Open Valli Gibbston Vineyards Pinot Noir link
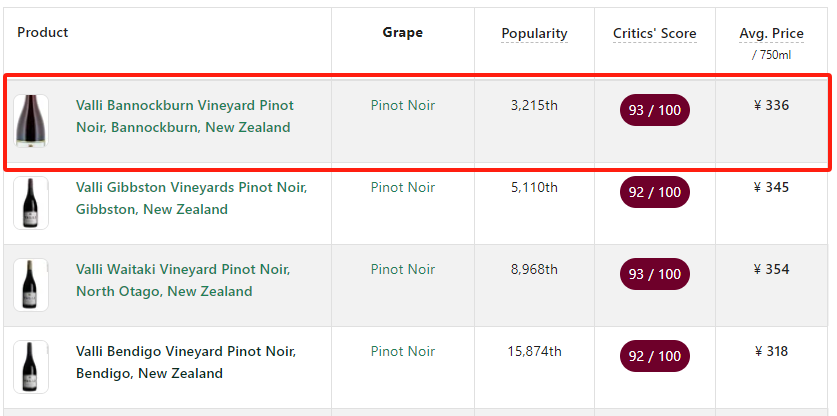This screenshot has height=416, width=837. tap(192, 198)
